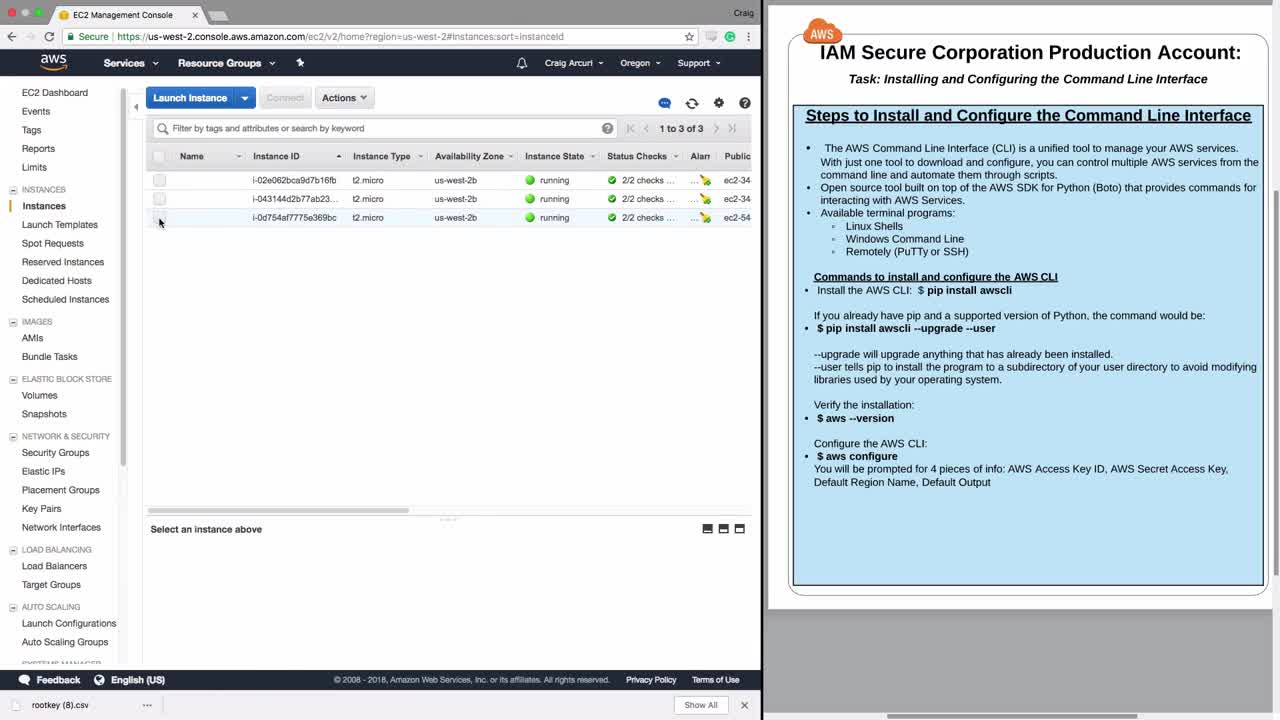Open the Terms of Use link
The width and height of the screenshot is (1280, 720).
click(x=716, y=680)
